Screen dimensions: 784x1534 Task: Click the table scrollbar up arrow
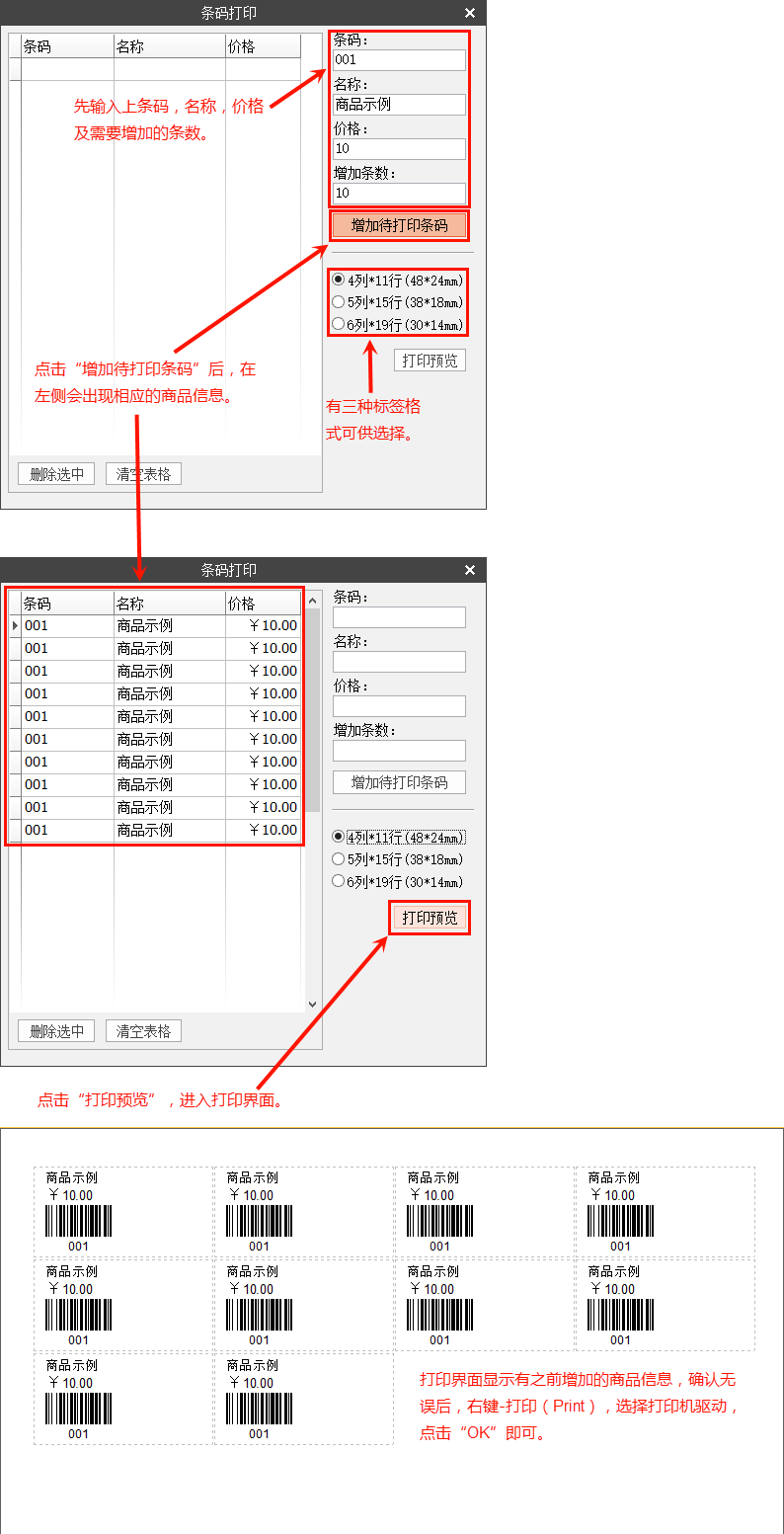pyautogui.click(x=313, y=601)
